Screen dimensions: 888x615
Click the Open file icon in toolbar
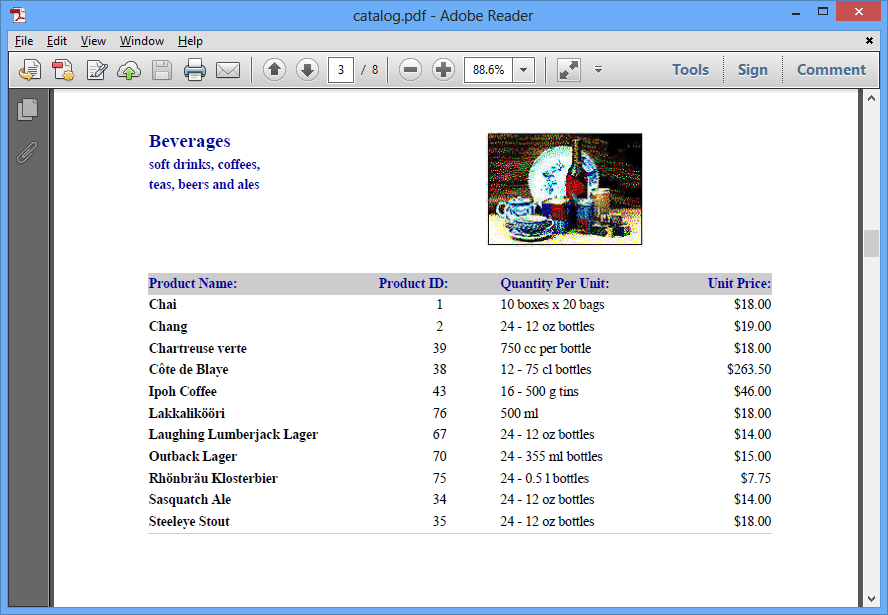point(31,70)
